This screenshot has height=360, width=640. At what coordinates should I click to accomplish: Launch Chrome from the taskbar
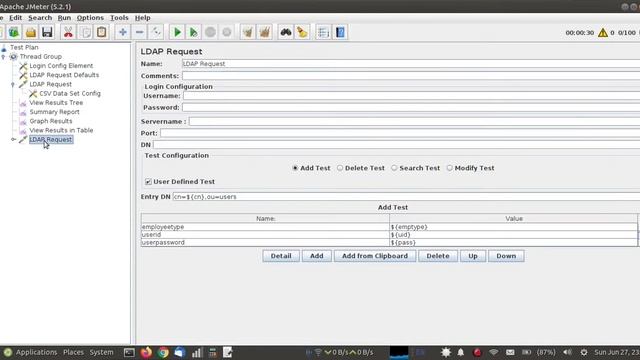click(163, 352)
